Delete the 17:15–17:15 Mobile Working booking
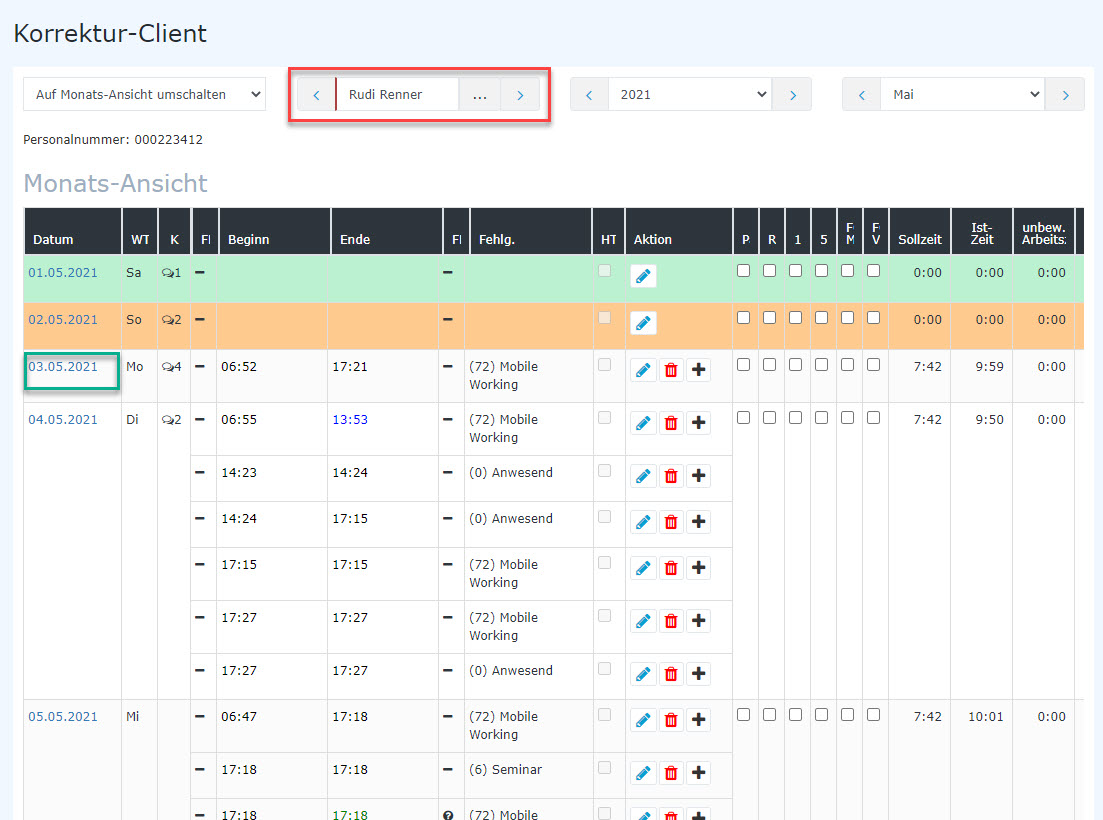The image size is (1103, 820). pos(671,568)
